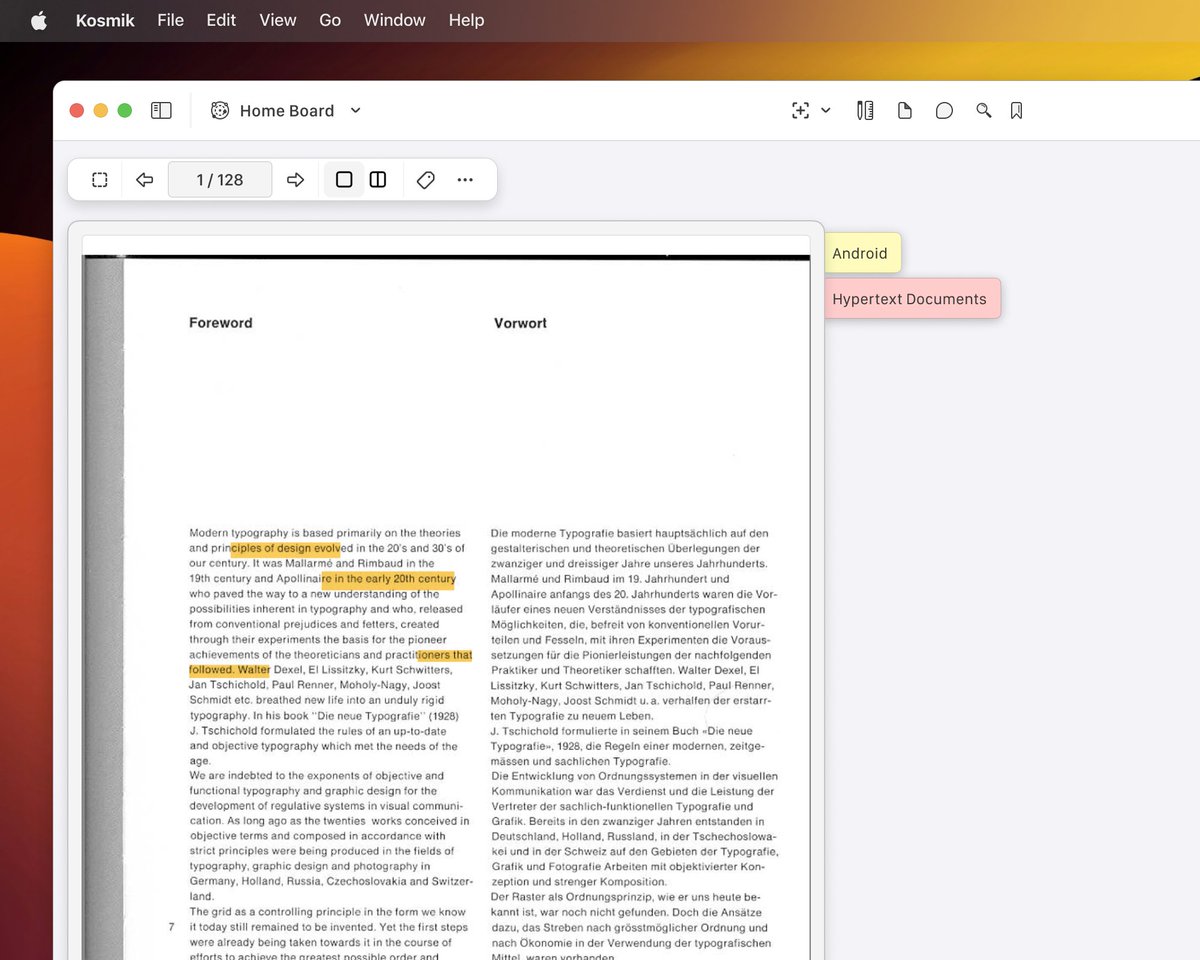Click the Home Board universe icon
The image size is (1200, 960).
click(220, 111)
